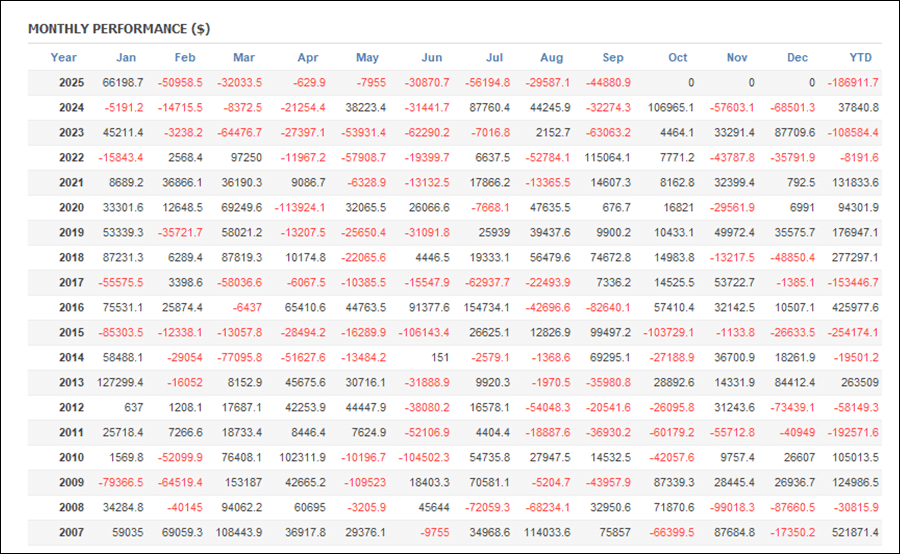Select the 2007 YTD total 521871.4
This screenshot has width=900, height=554.
(856, 533)
